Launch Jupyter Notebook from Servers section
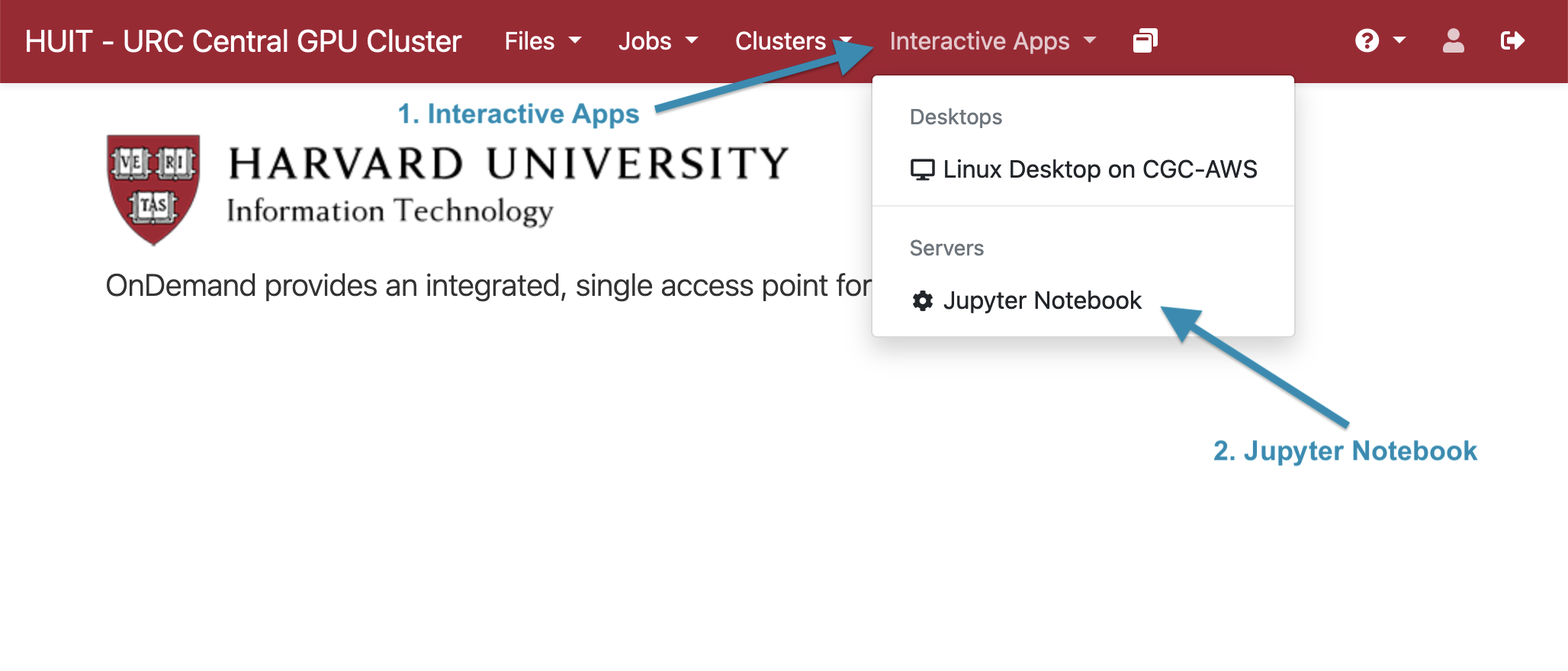This screenshot has width=1568, height=671. coord(1042,301)
